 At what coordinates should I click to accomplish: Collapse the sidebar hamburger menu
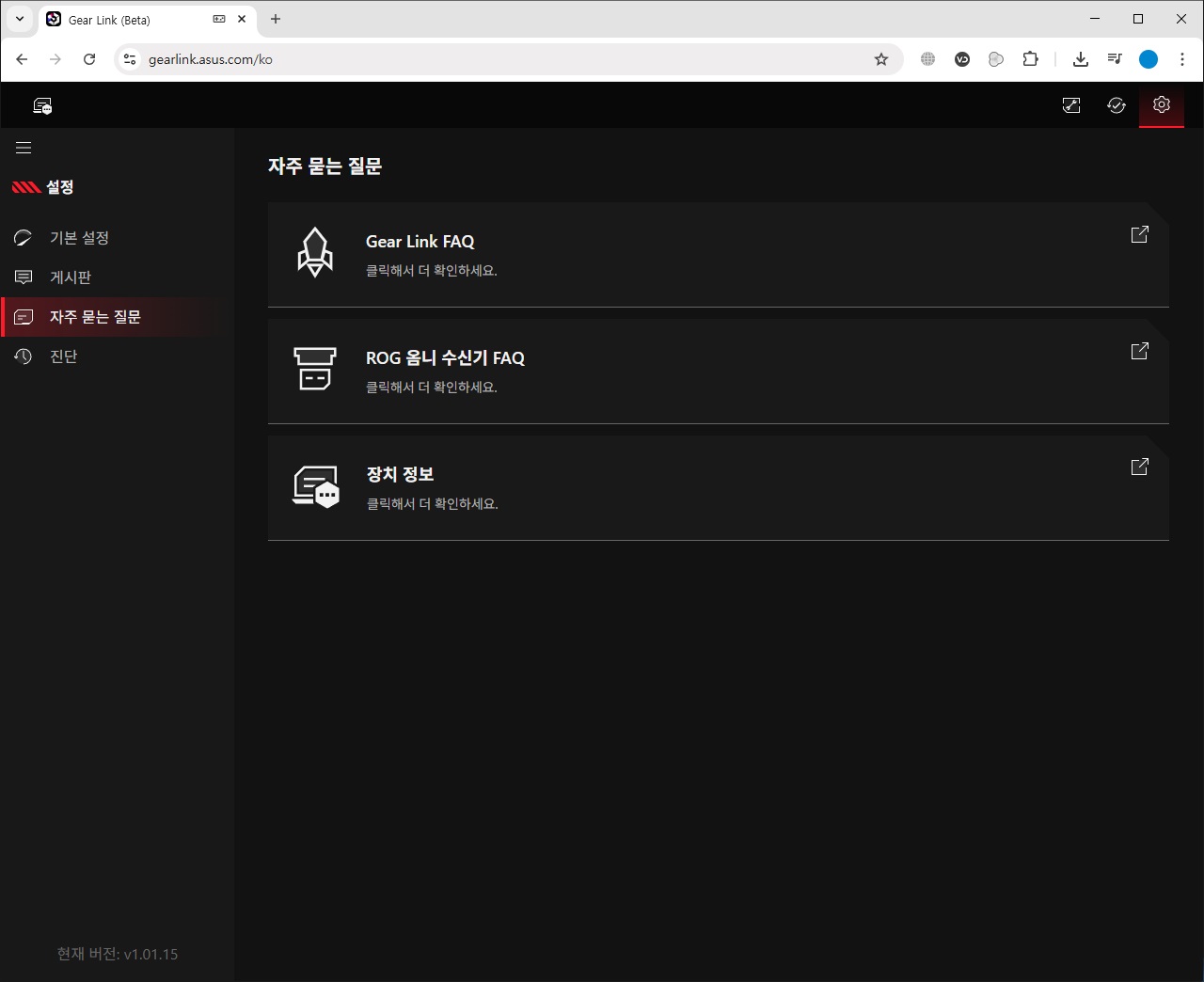[24, 148]
